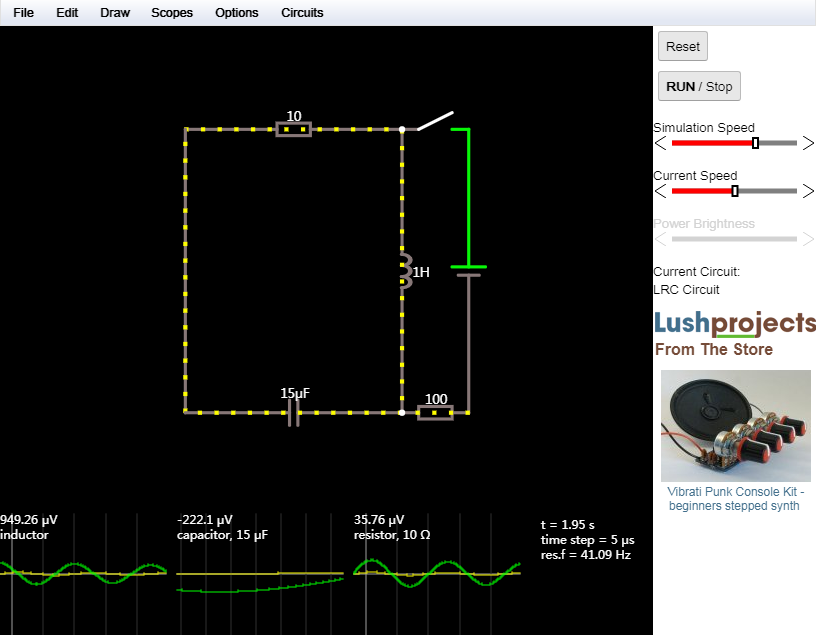The image size is (816, 635).
Task: Open the Draw menu
Action: coord(115,13)
